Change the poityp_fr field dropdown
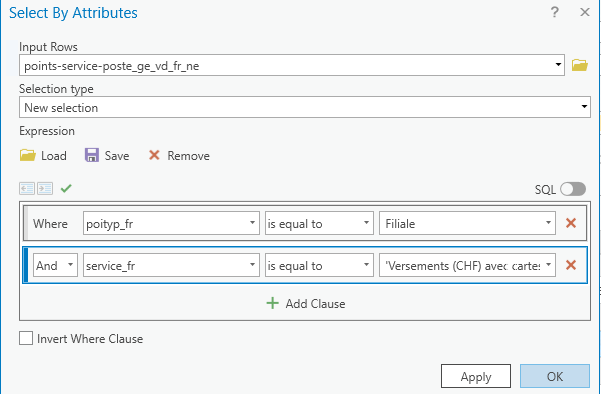This screenshot has height=394, width=601. point(171,223)
